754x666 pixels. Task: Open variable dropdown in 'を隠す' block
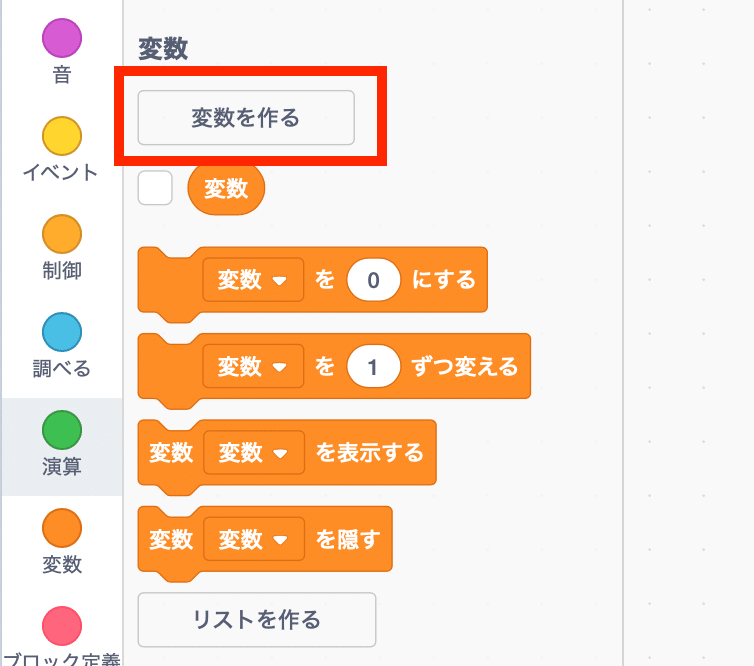[254, 539]
